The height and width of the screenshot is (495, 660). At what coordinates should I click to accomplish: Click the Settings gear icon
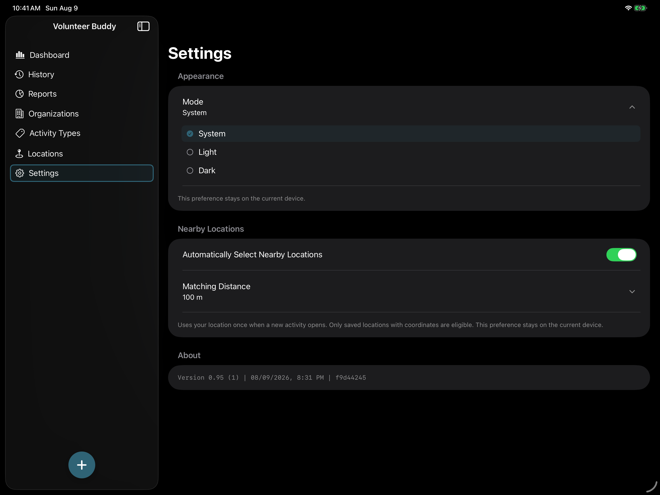click(19, 173)
